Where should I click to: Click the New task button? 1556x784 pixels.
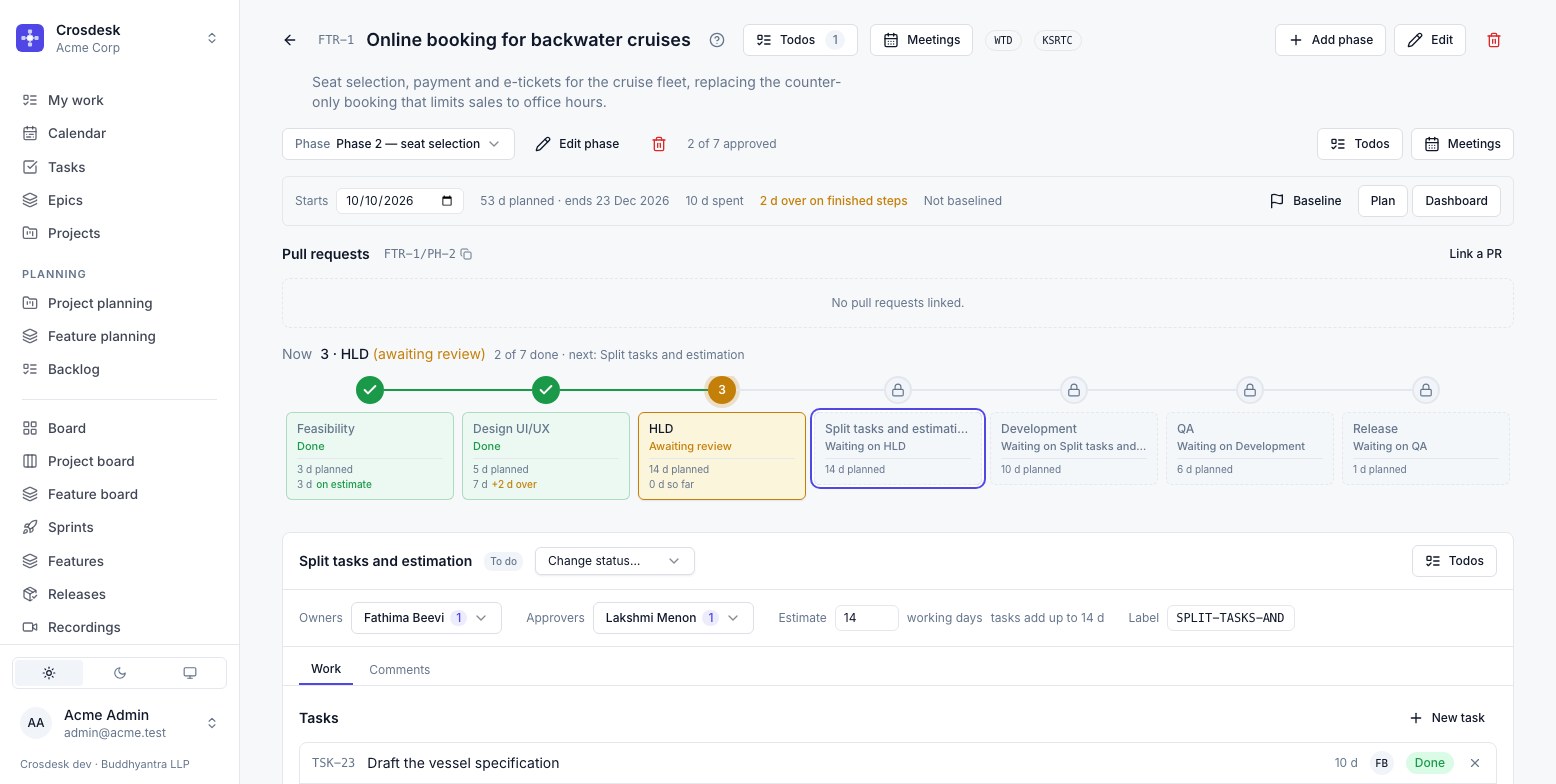[1447, 718]
